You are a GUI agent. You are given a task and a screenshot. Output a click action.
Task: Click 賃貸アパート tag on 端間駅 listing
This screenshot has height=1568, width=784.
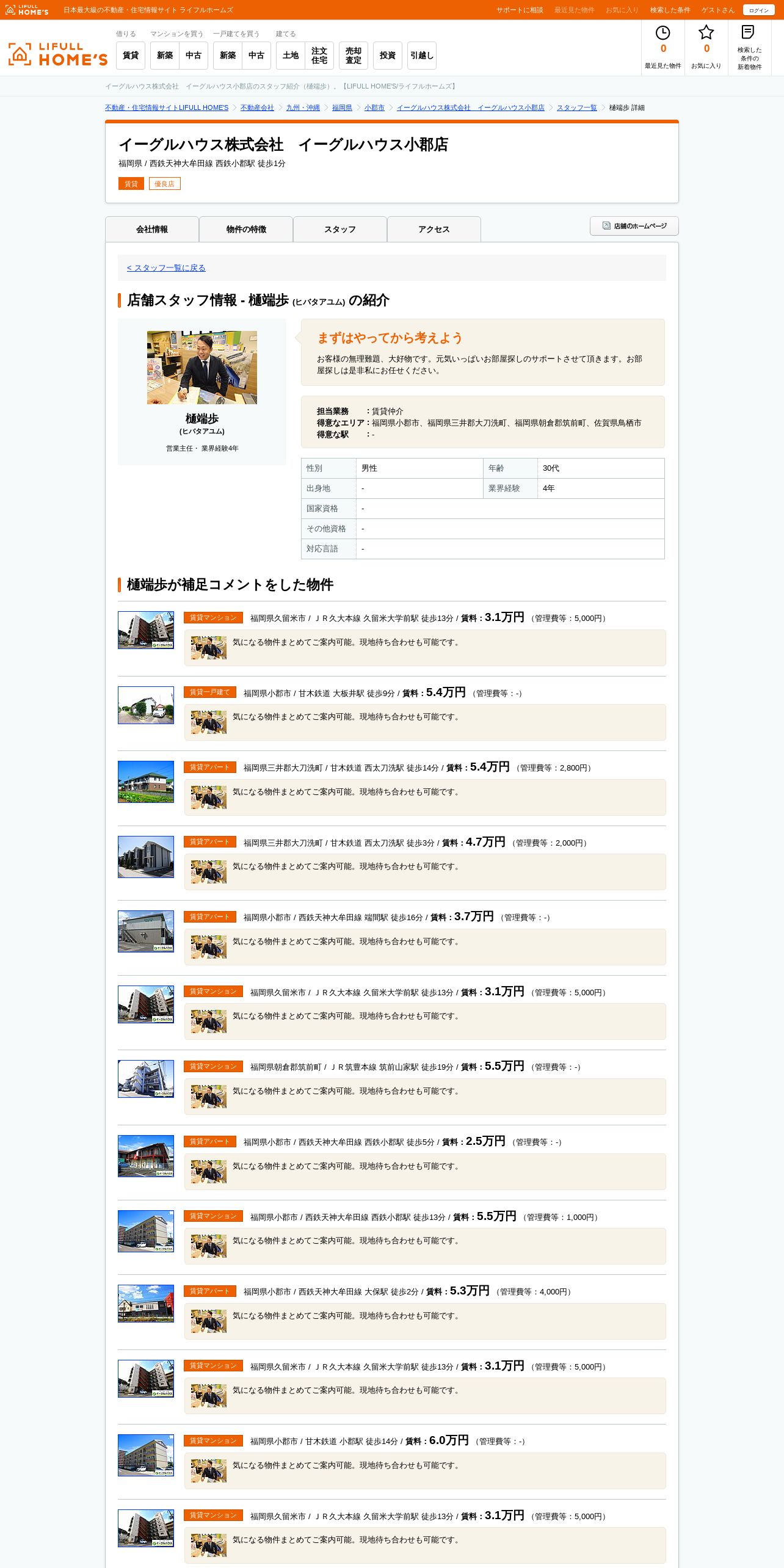(x=209, y=916)
